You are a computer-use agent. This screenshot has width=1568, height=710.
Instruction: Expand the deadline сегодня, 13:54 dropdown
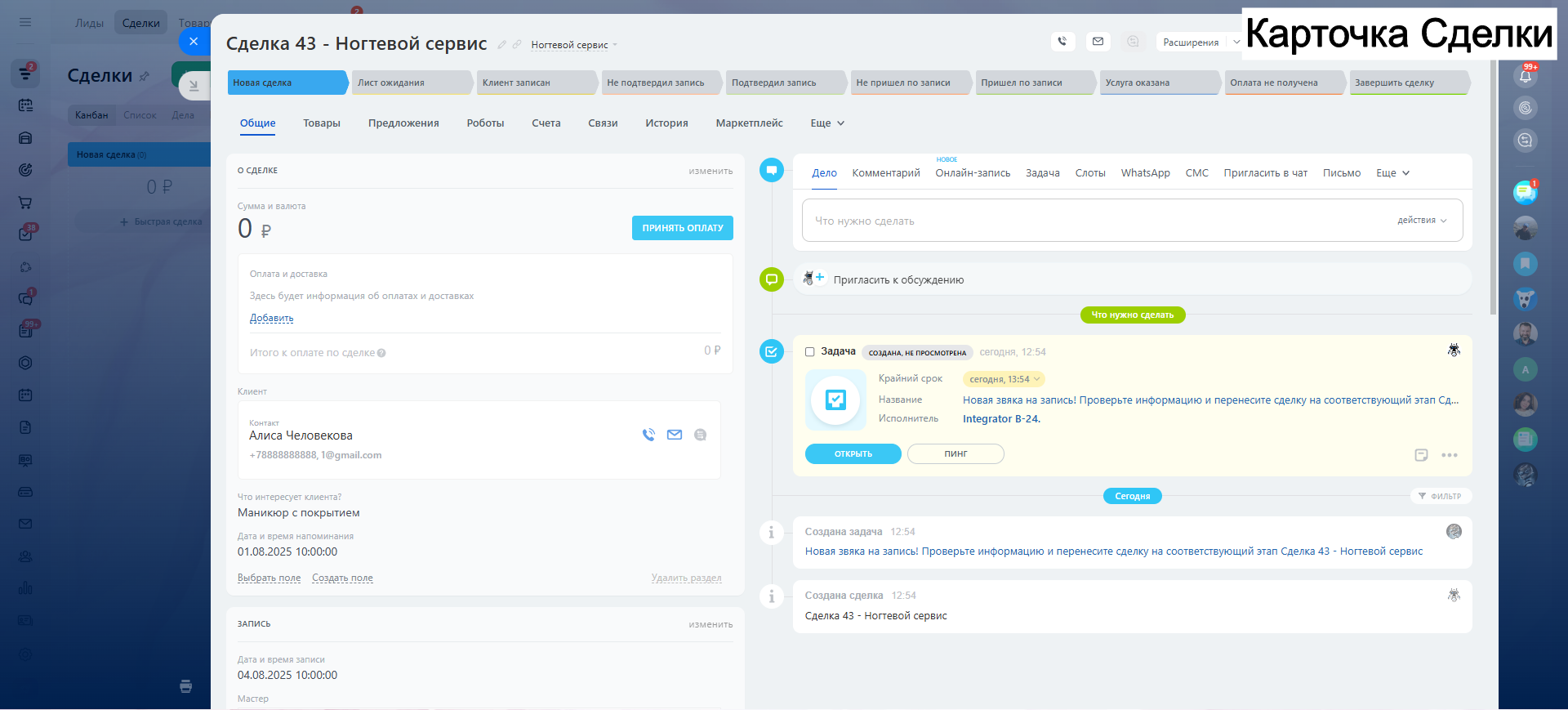[1037, 379]
